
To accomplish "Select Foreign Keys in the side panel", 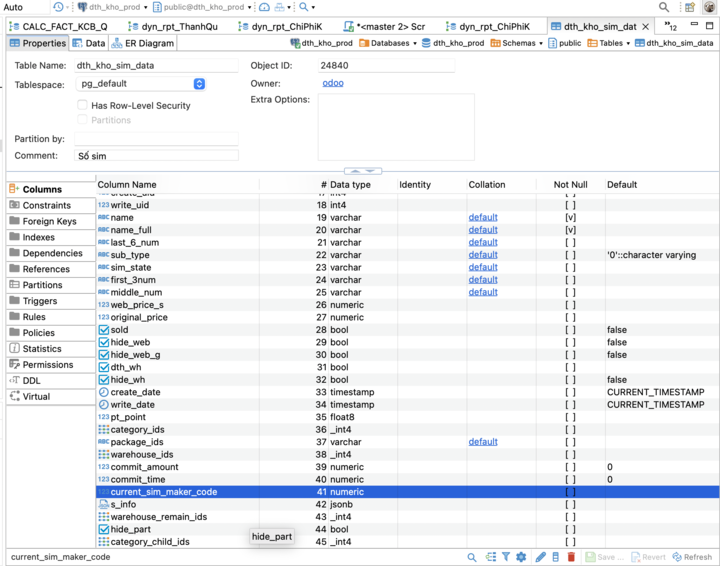I will pos(49,221).
